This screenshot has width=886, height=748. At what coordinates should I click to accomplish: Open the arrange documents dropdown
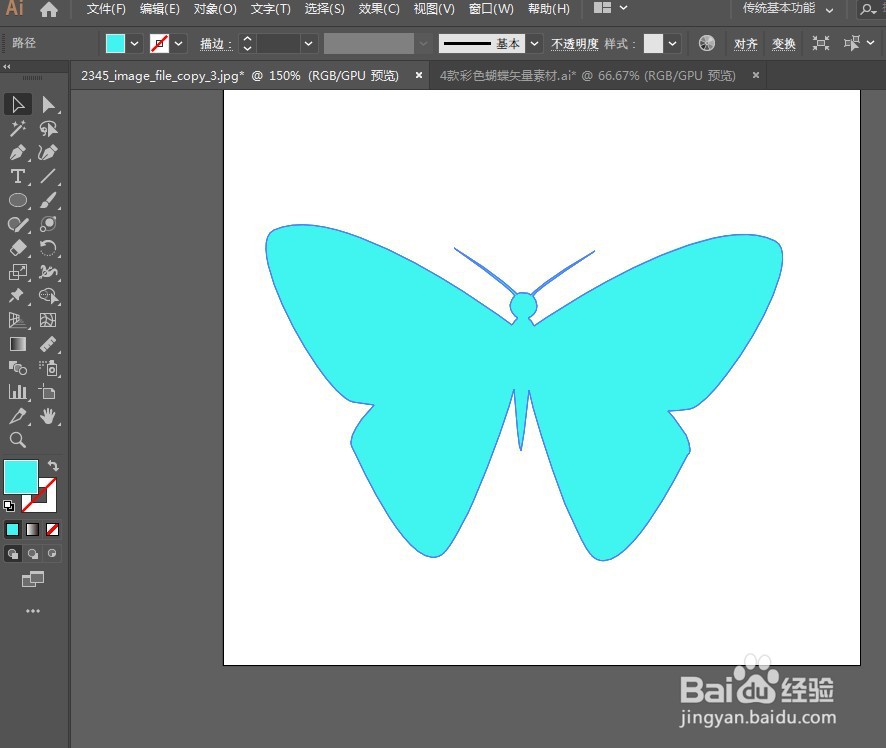click(x=610, y=8)
